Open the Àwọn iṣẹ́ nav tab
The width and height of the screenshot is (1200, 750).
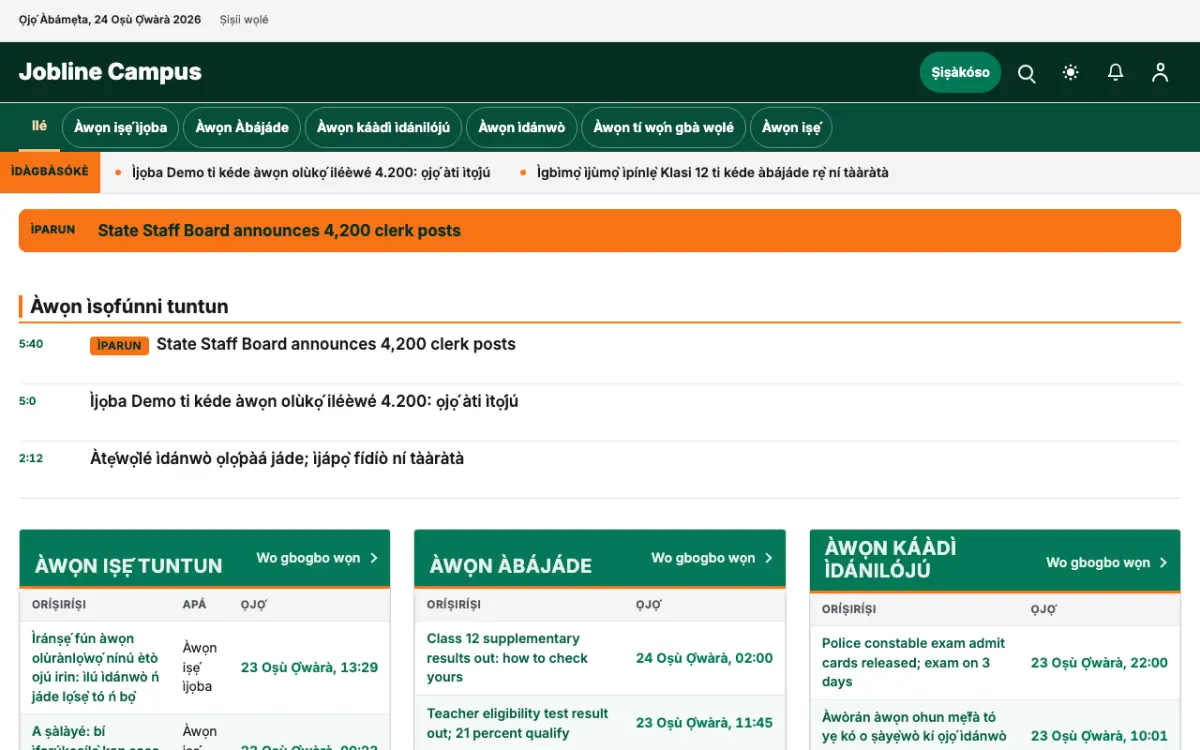point(791,127)
